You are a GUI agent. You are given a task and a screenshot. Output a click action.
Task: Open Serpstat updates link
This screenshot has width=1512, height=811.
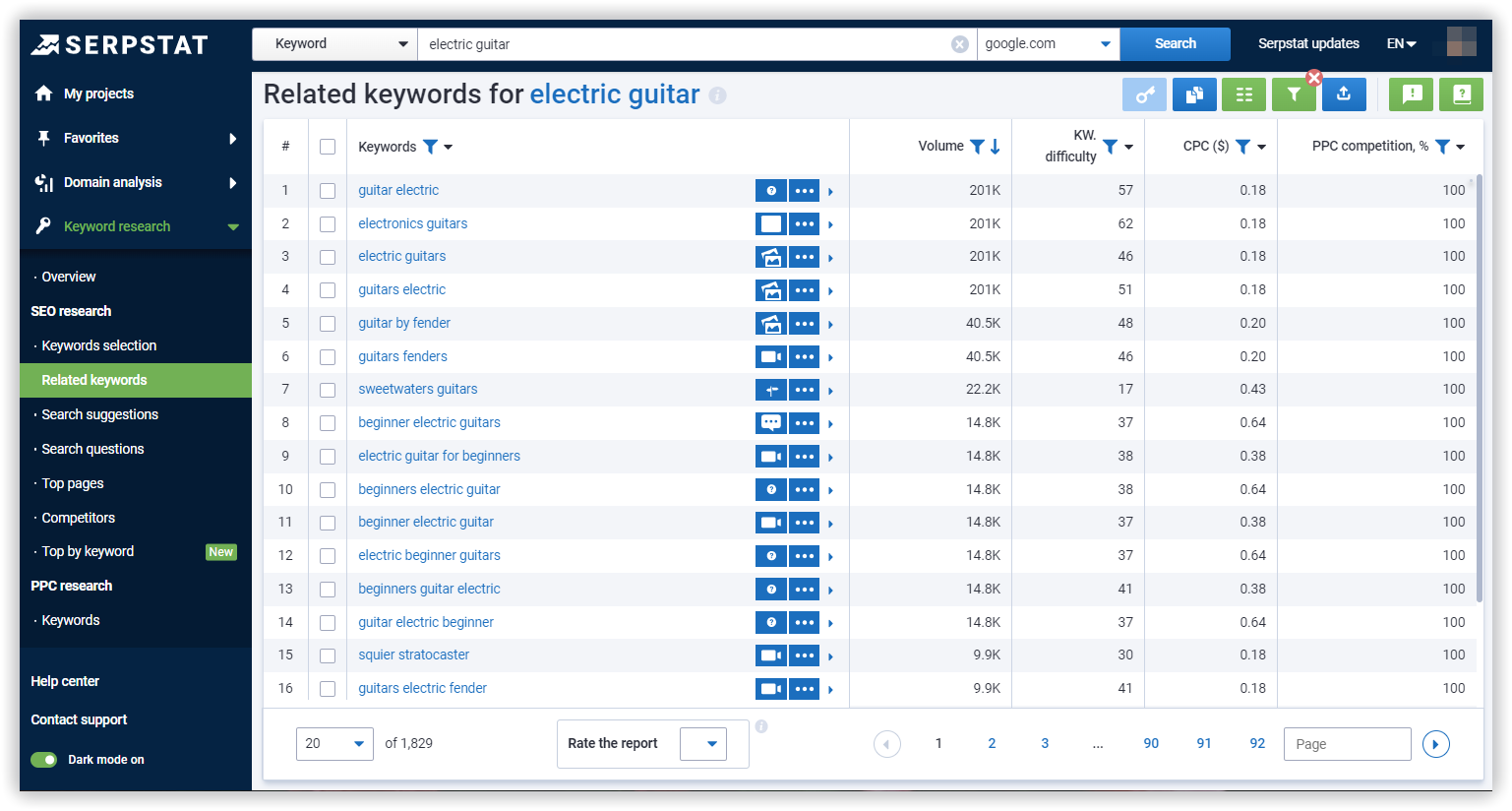1308,44
